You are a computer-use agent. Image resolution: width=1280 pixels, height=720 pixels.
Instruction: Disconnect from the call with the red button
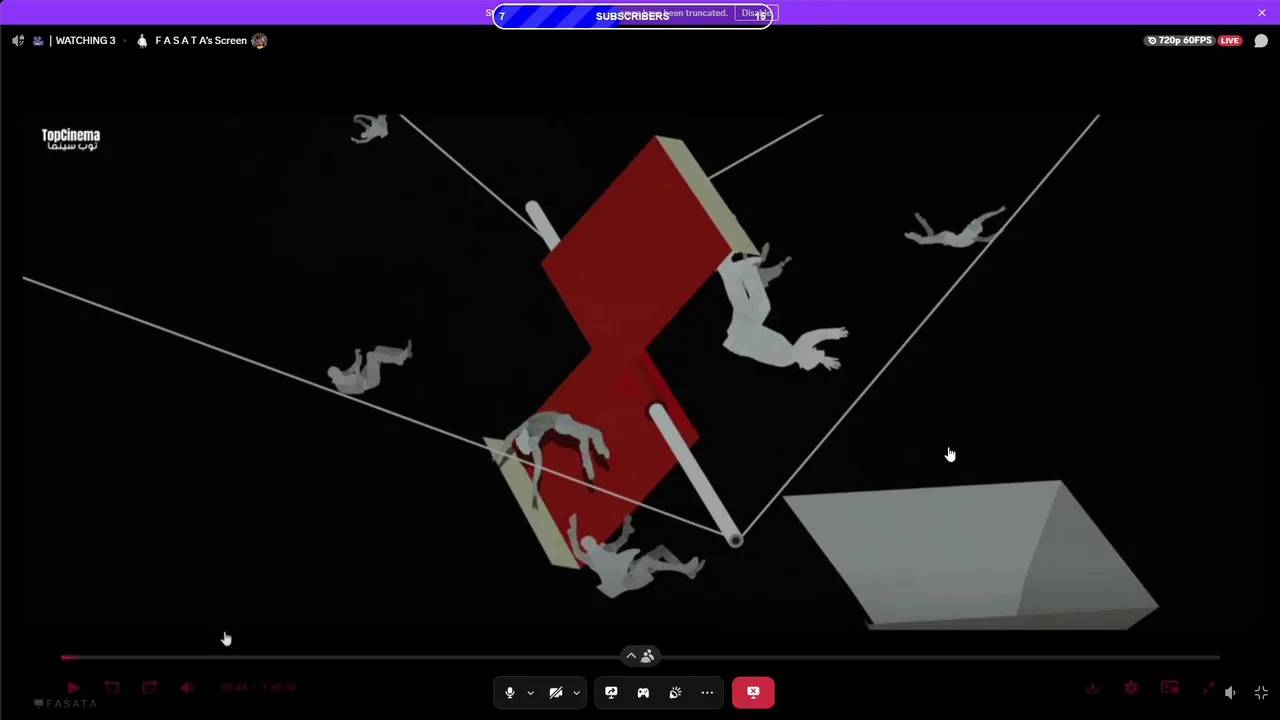pos(753,692)
